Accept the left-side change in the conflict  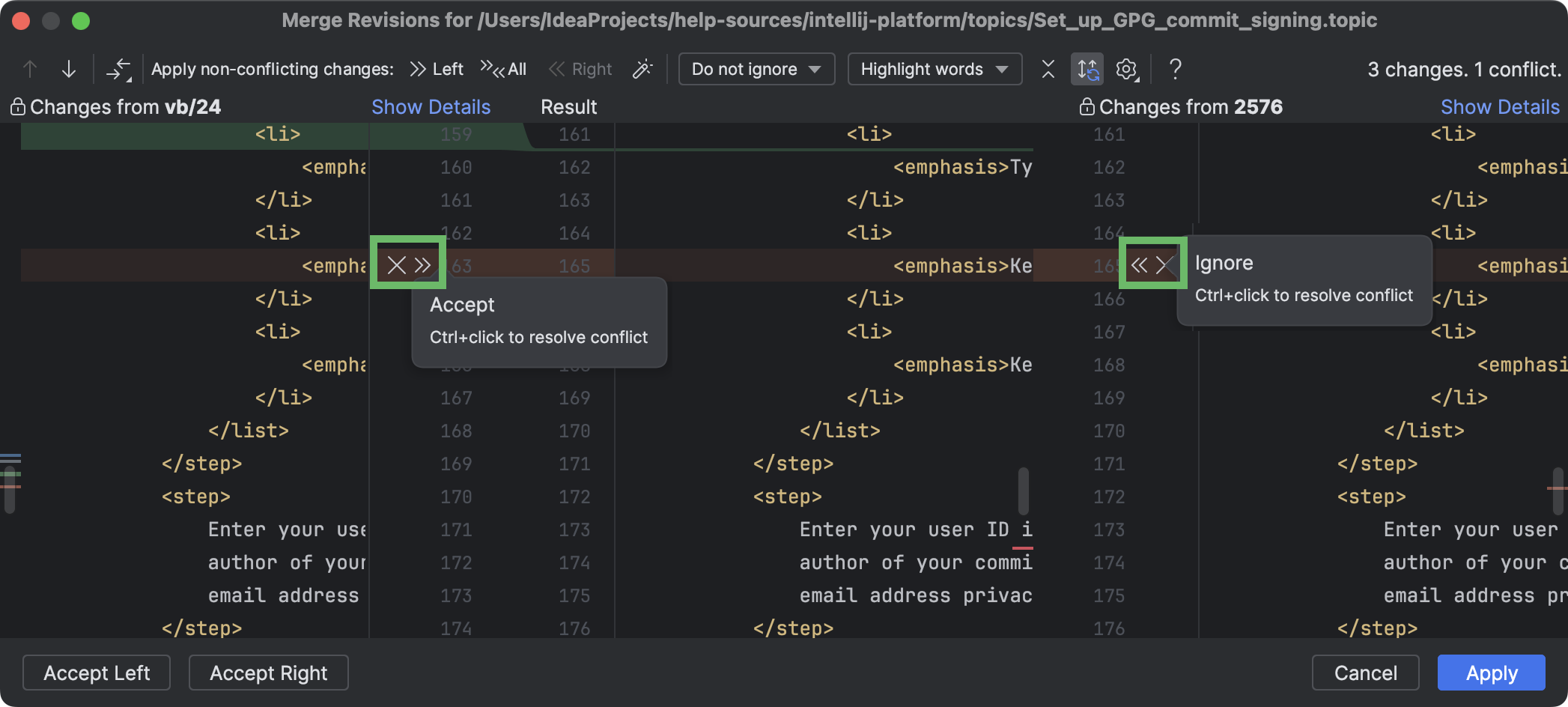(x=421, y=264)
